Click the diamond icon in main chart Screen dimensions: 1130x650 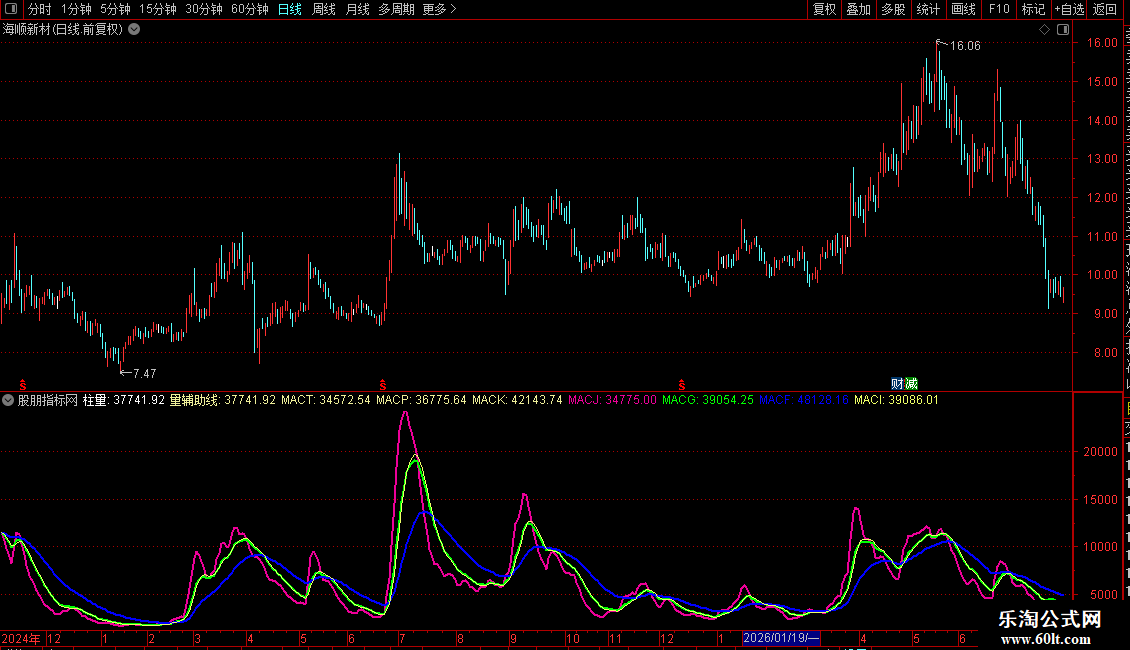click(x=1044, y=30)
